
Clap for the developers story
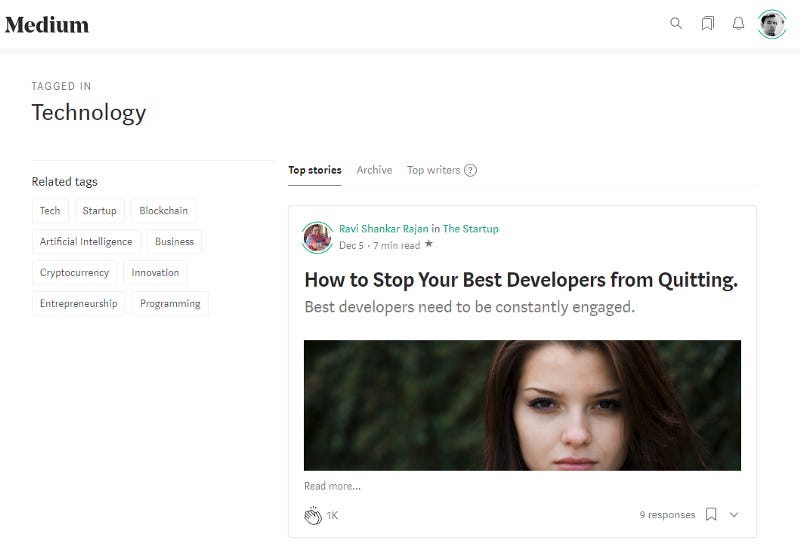[313, 515]
